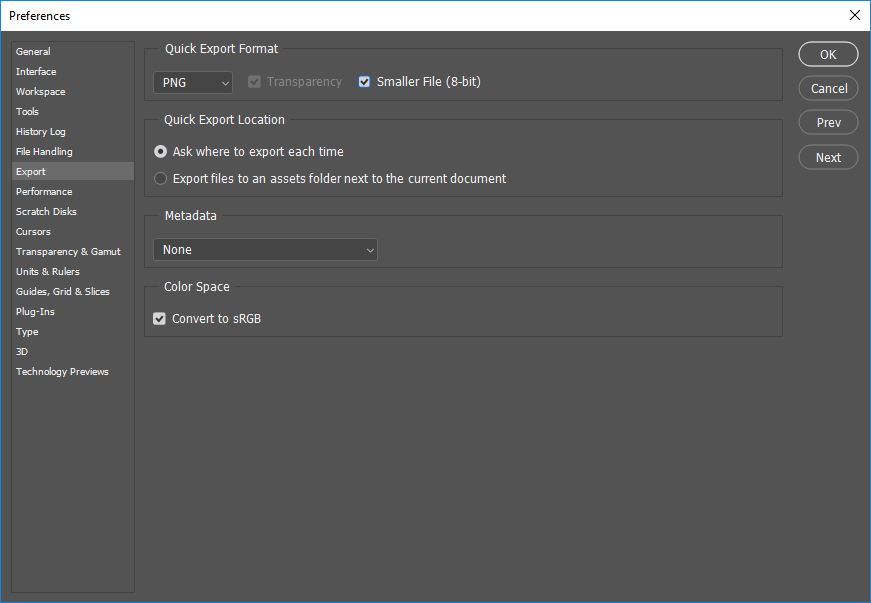
Task: Go to previous preferences with Prev
Action: (828, 123)
